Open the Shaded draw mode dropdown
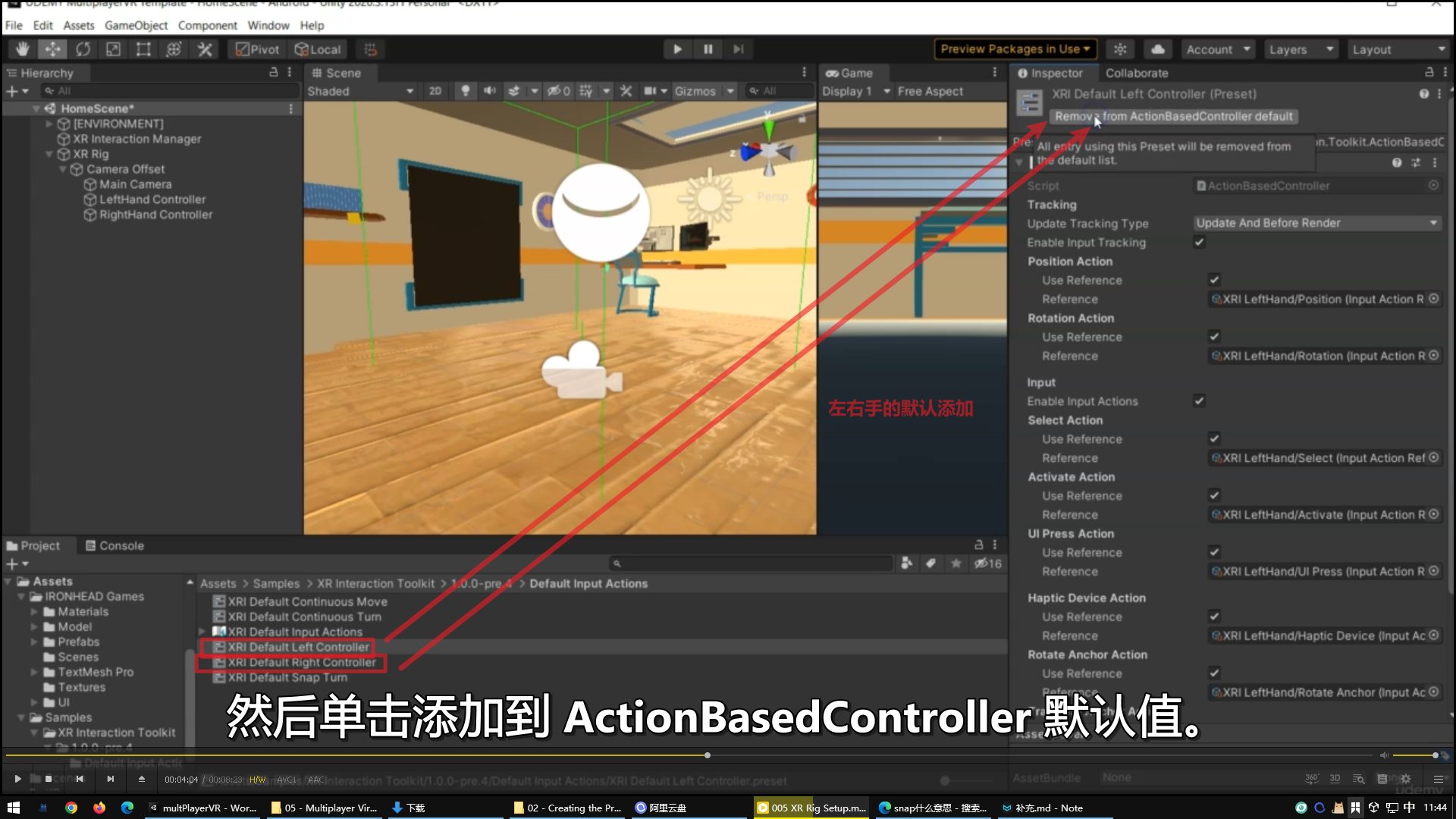Image resolution: width=1456 pixels, height=819 pixels. click(360, 91)
